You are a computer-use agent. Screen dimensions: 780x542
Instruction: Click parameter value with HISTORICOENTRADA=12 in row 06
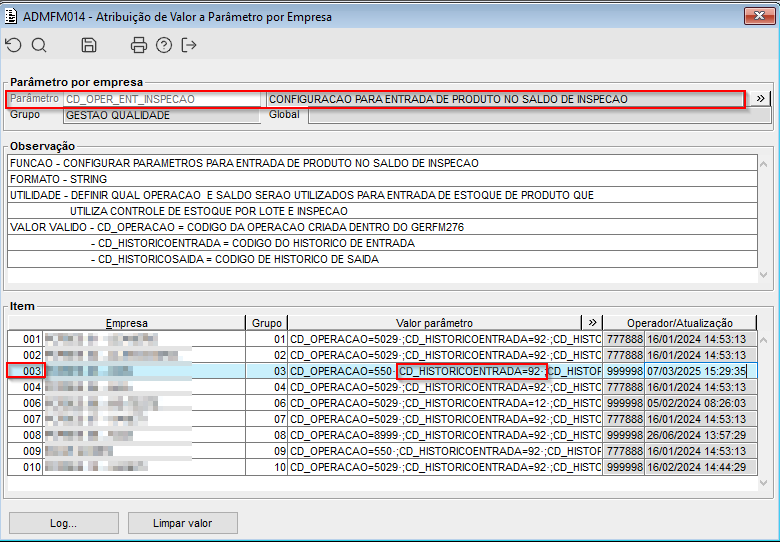click(x=445, y=403)
